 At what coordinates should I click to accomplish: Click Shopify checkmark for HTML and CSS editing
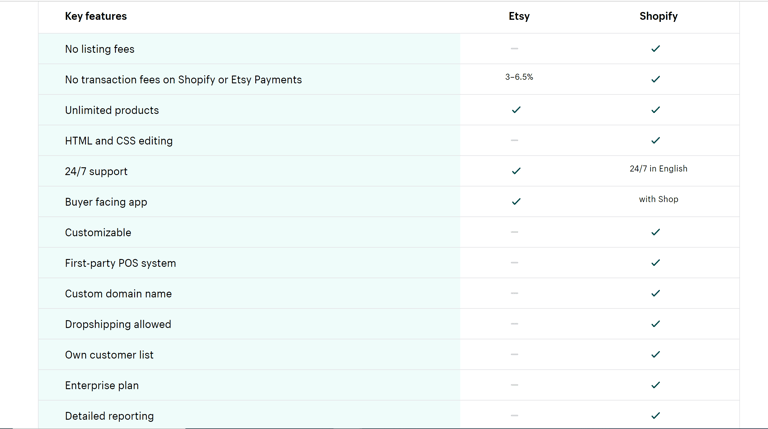(656, 140)
